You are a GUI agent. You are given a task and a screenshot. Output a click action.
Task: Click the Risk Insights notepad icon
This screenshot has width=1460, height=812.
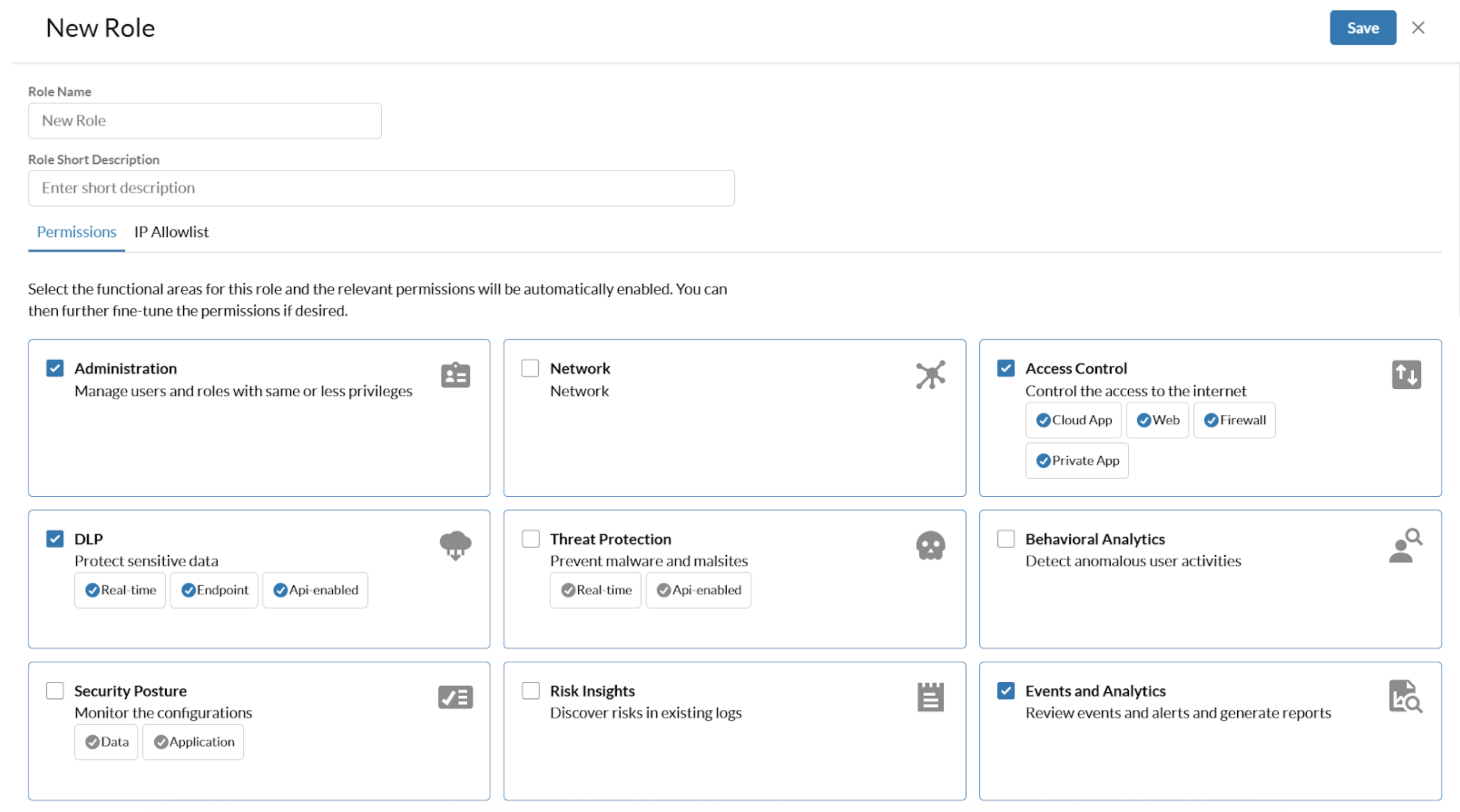pos(930,697)
